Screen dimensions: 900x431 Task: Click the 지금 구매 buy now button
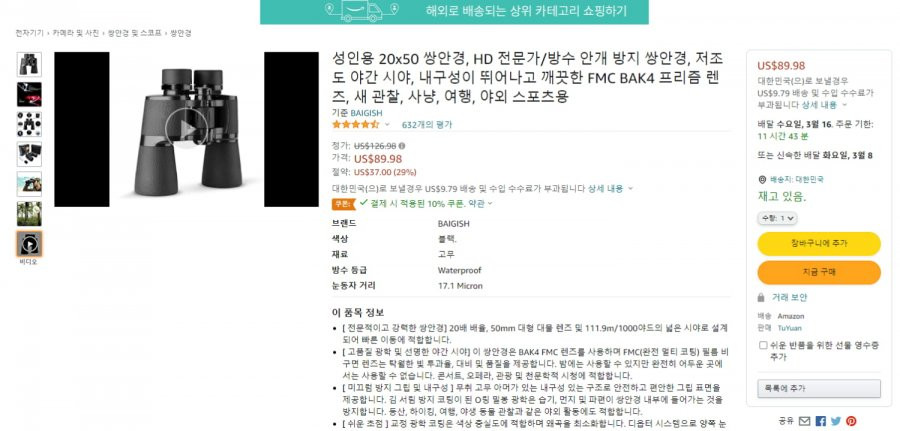pos(819,272)
